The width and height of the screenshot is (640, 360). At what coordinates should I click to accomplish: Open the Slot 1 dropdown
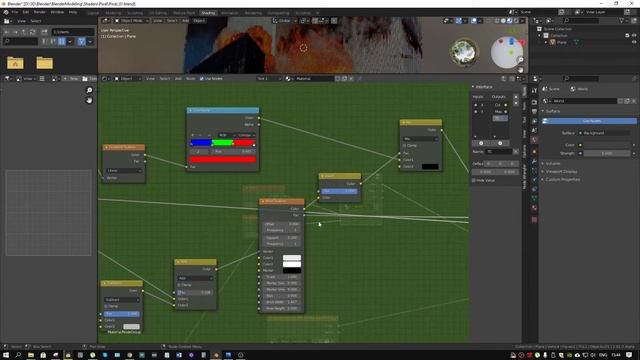[269, 78]
